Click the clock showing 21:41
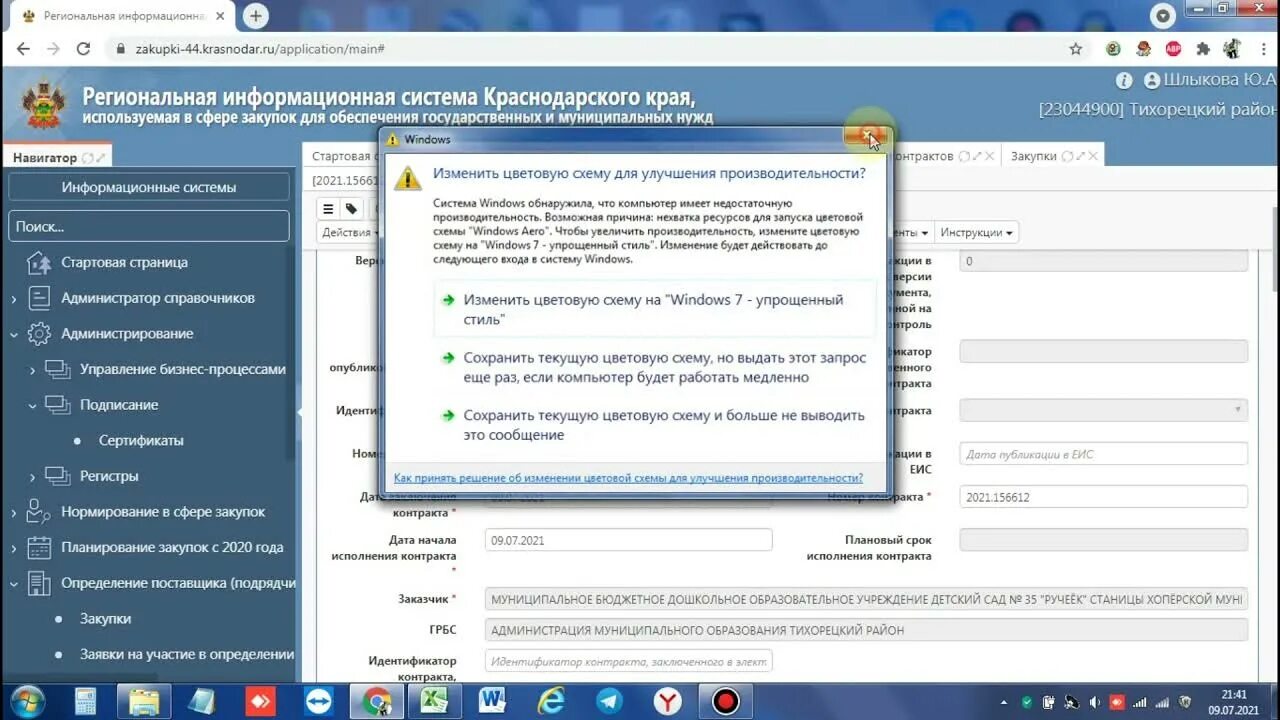 pos(1234,695)
